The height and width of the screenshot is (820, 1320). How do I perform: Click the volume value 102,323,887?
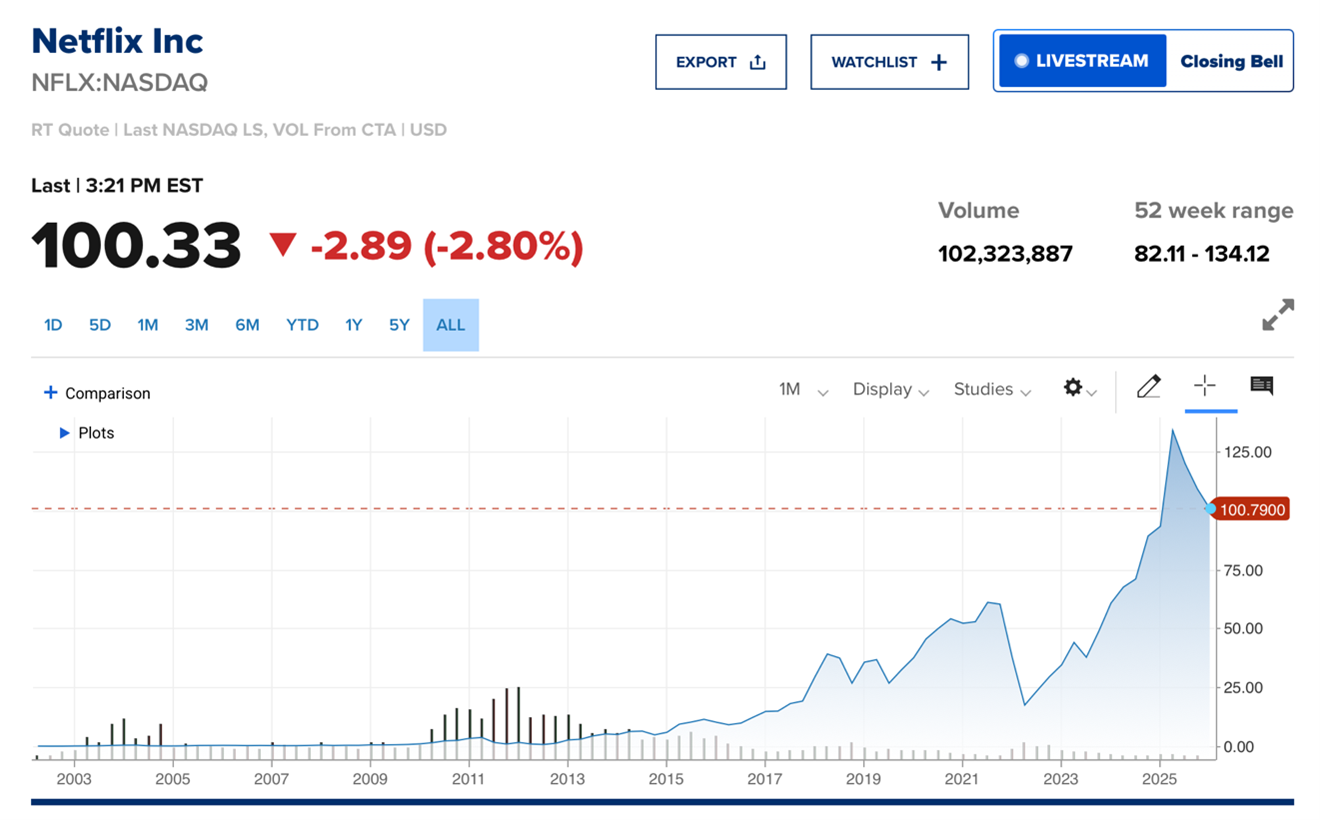(1005, 254)
